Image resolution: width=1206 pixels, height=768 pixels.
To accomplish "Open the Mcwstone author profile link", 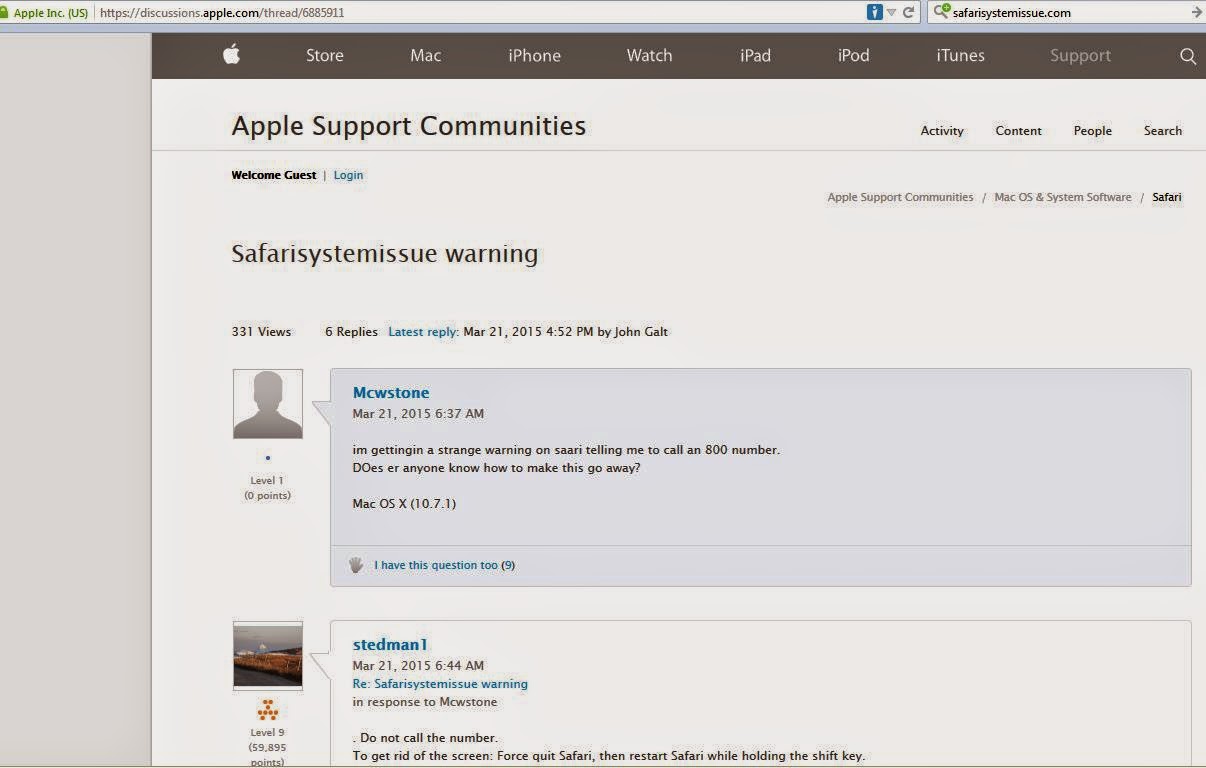I will coord(391,393).
